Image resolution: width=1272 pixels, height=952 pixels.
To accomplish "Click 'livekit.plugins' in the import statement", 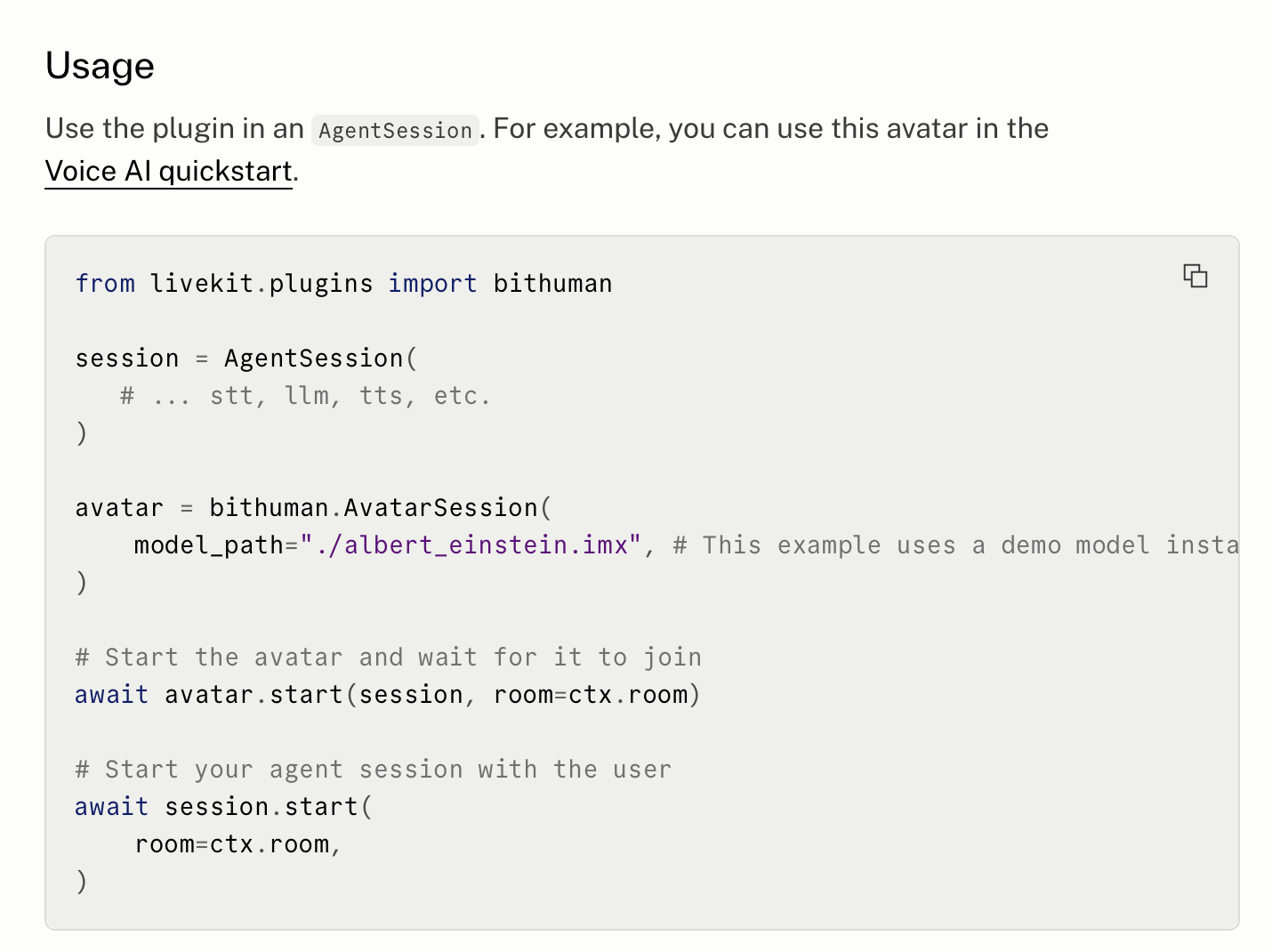I will coord(262,283).
